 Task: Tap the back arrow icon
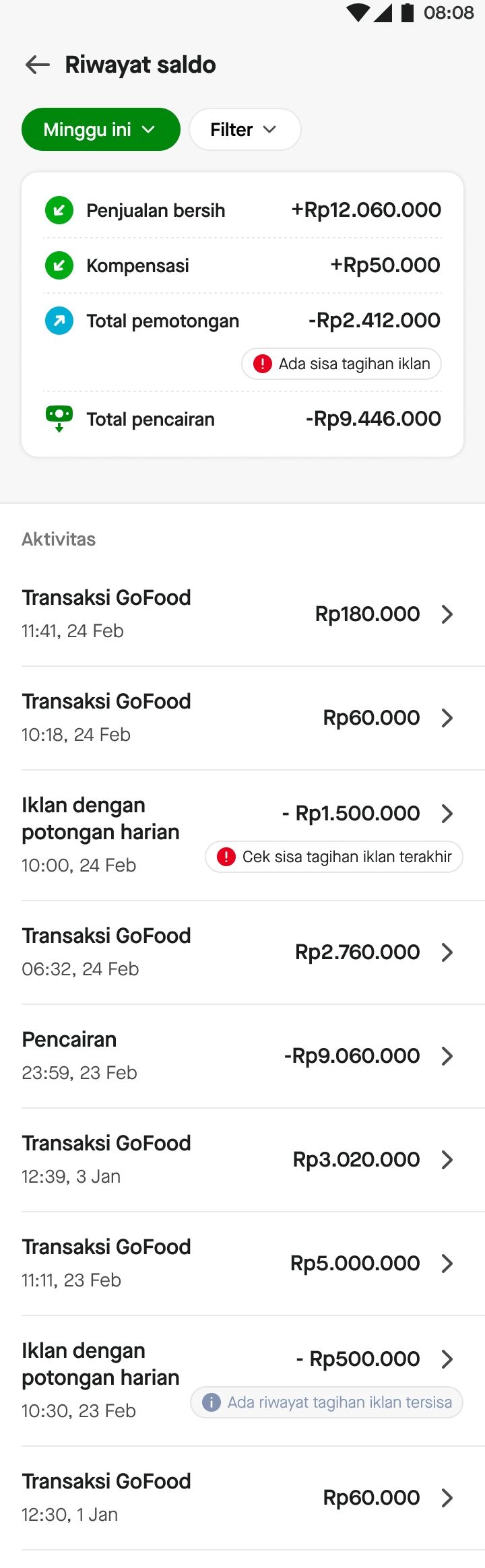click(38, 65)
